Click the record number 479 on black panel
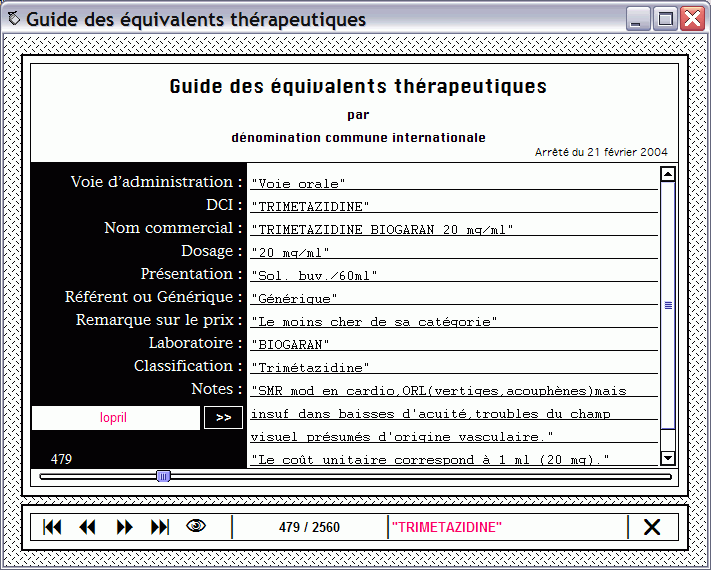Image resolution: width=711 pixels, height=570 pixels. (x=61, y=459)
